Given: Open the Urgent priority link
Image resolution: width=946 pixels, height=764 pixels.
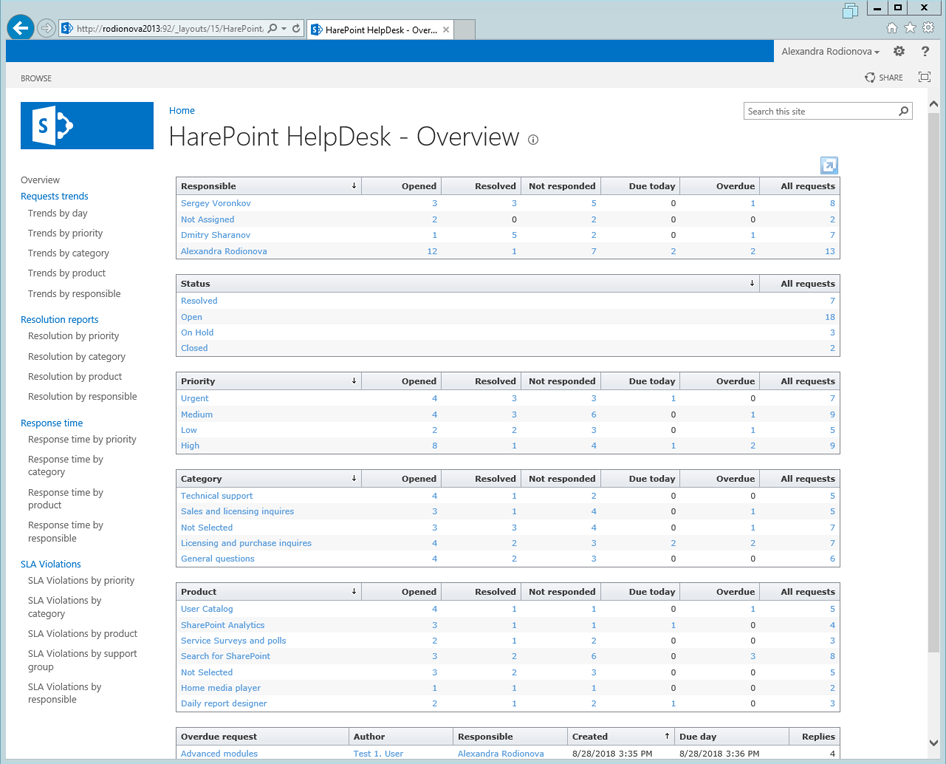Looking at the screenshot, I should (x=194, y=398).
